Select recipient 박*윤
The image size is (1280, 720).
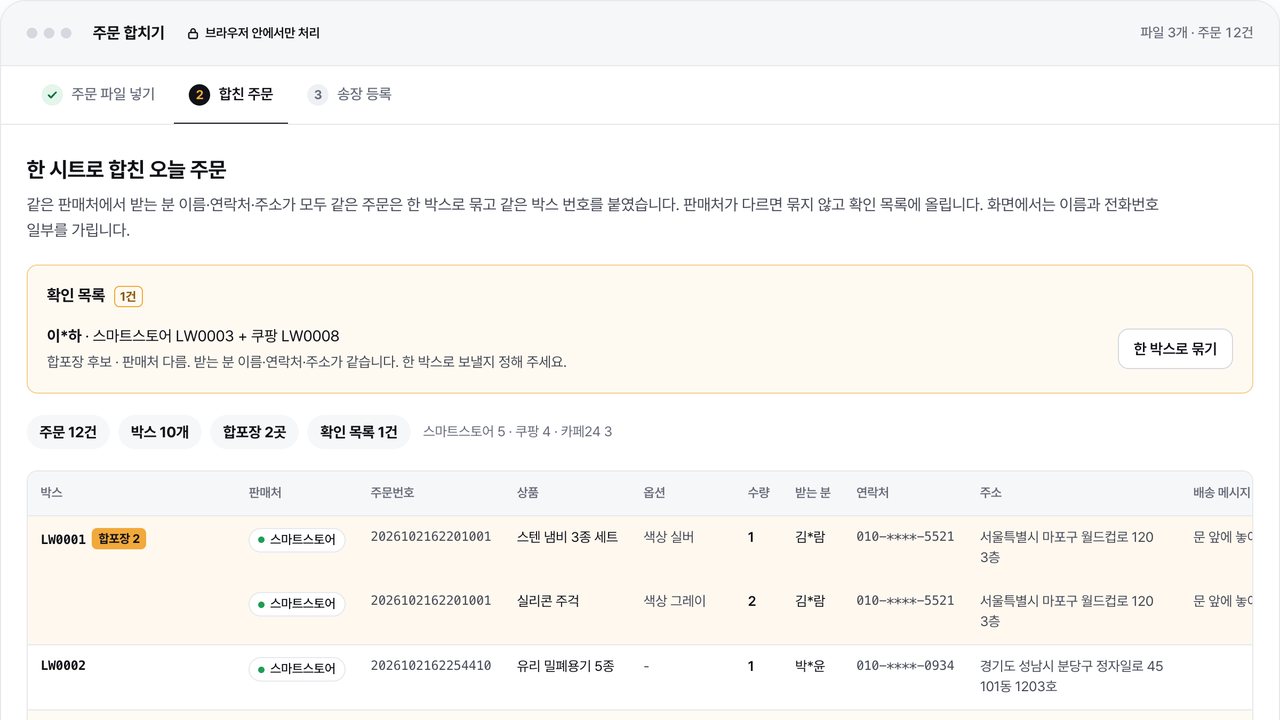pyautogui.click(x=810, y=665)
